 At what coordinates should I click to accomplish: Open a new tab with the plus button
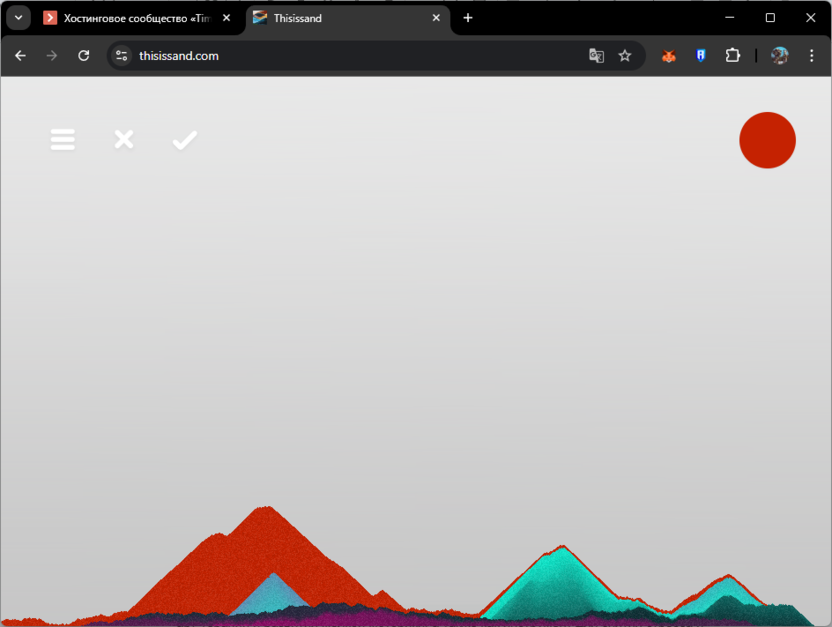click(x=467, y=18)
